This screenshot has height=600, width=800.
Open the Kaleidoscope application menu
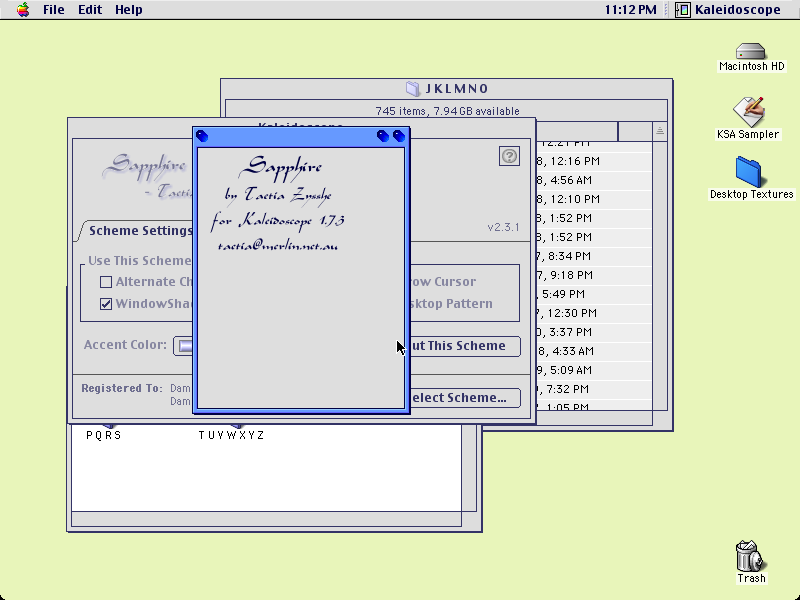coord(728,9)
